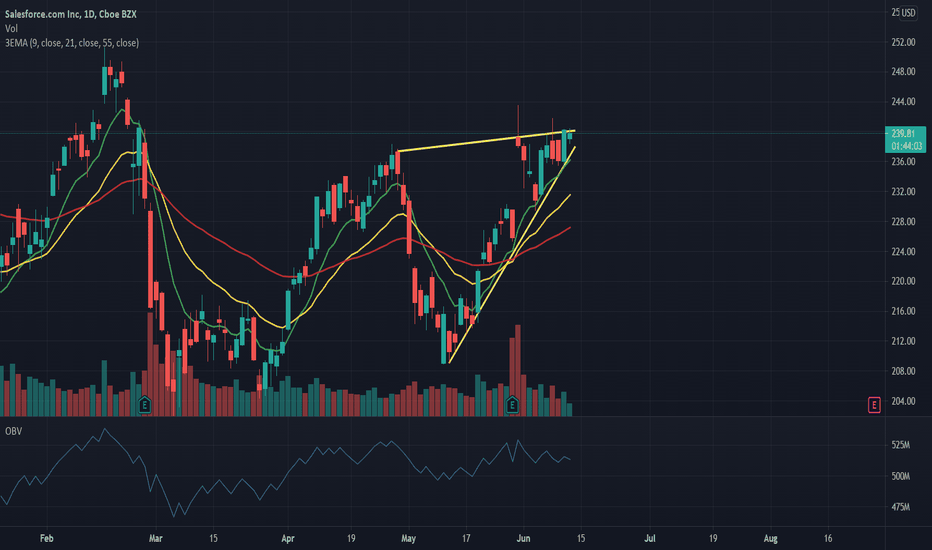The height and width of the screenshot is (550, 932).
Task: Click the Feb date axis label
Action: tap(46, 539)
